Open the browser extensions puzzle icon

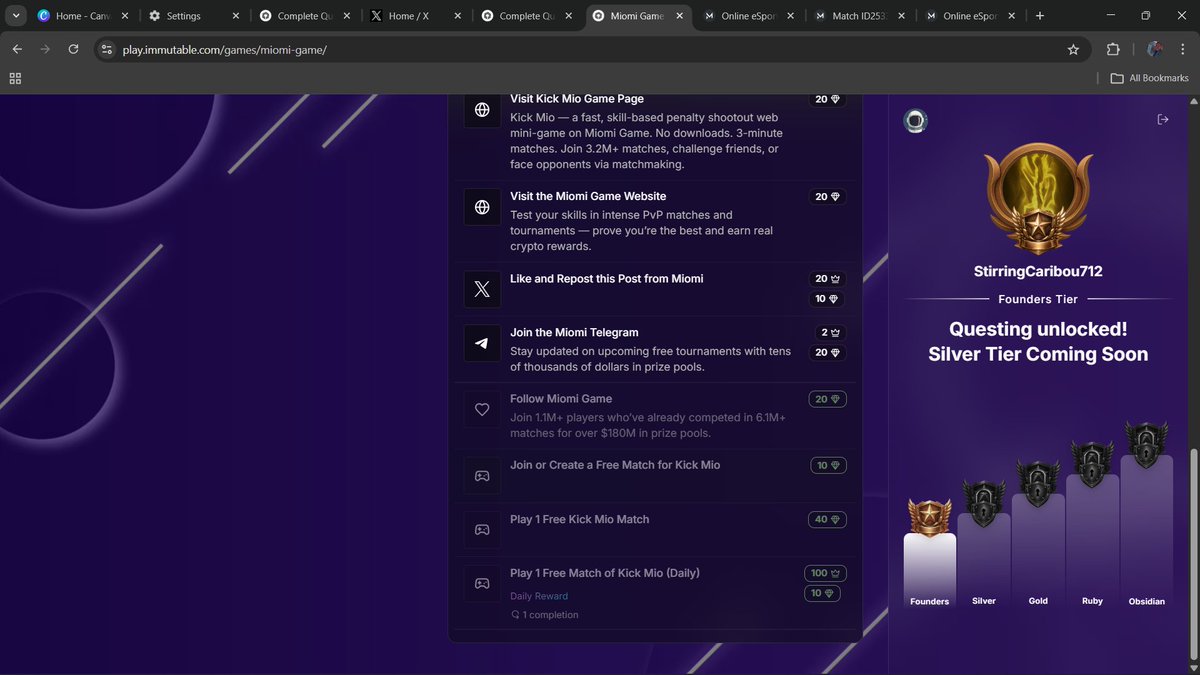pos(1113,49)
